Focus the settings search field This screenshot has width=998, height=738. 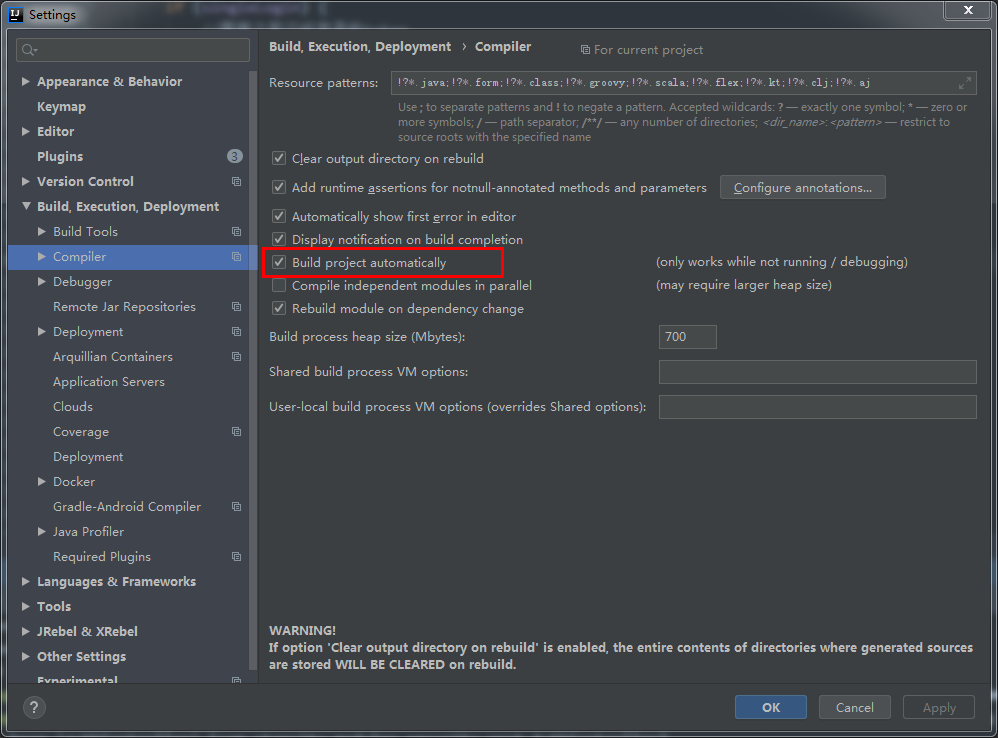click(x=133, y=50)
